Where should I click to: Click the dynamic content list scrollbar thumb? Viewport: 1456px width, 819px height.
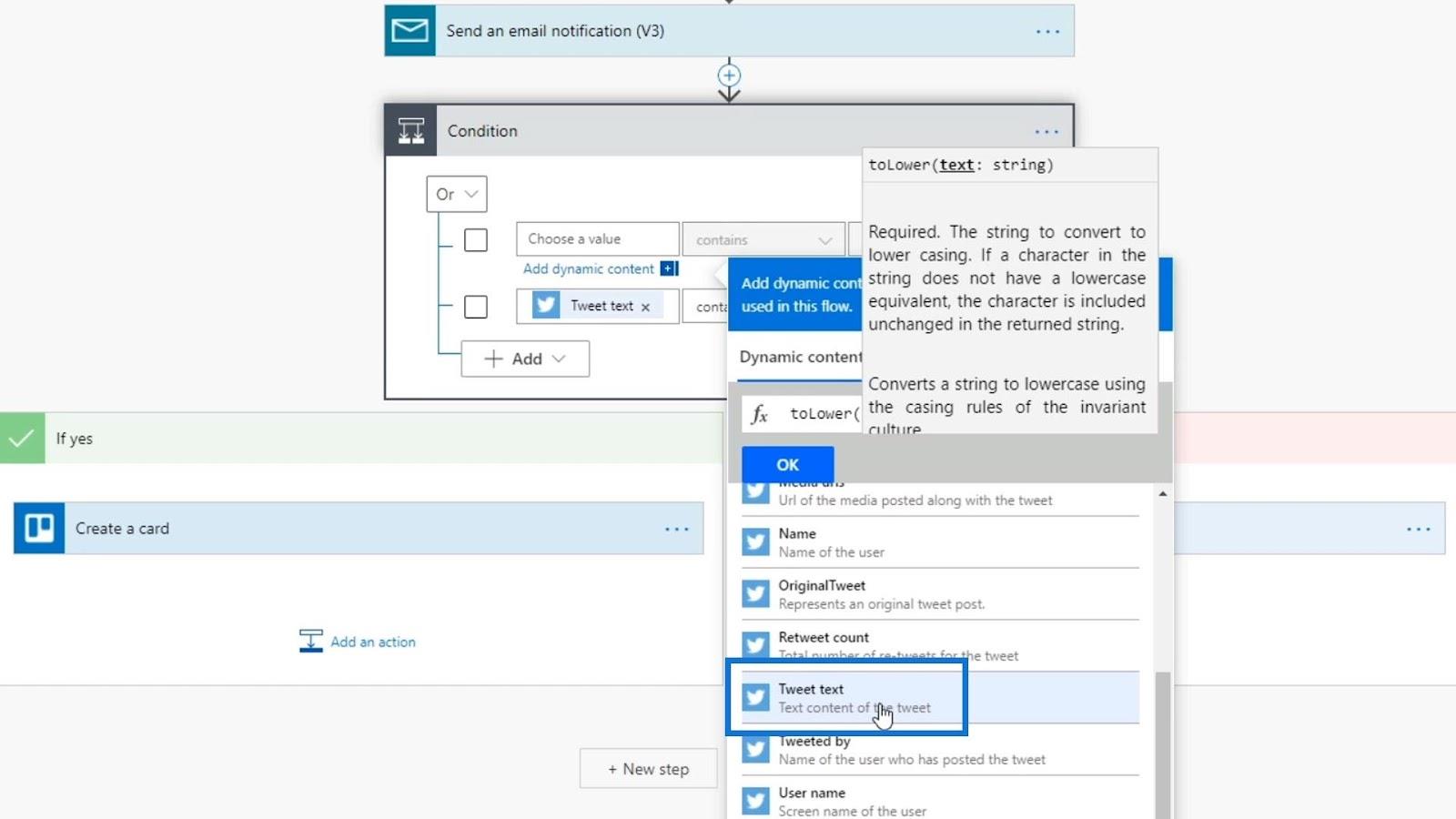pyautogui.click(x=1162, y=744)
